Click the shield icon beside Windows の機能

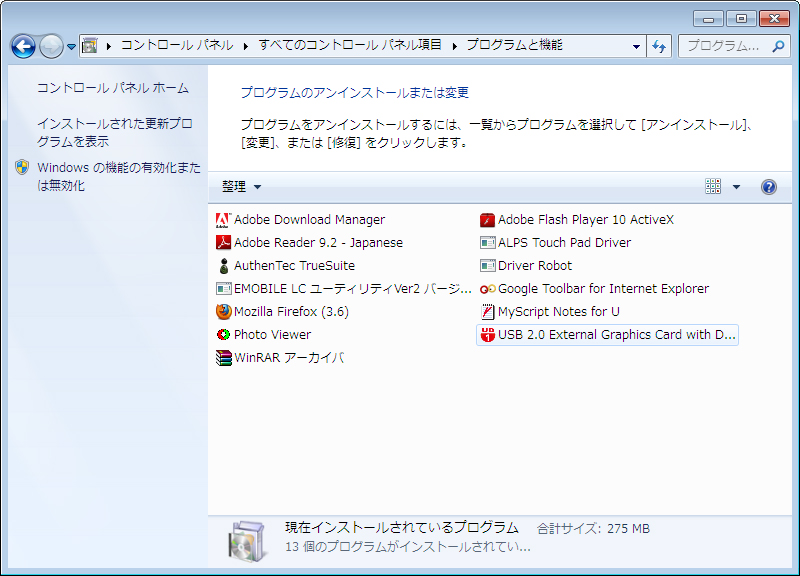tap(22, 167)
